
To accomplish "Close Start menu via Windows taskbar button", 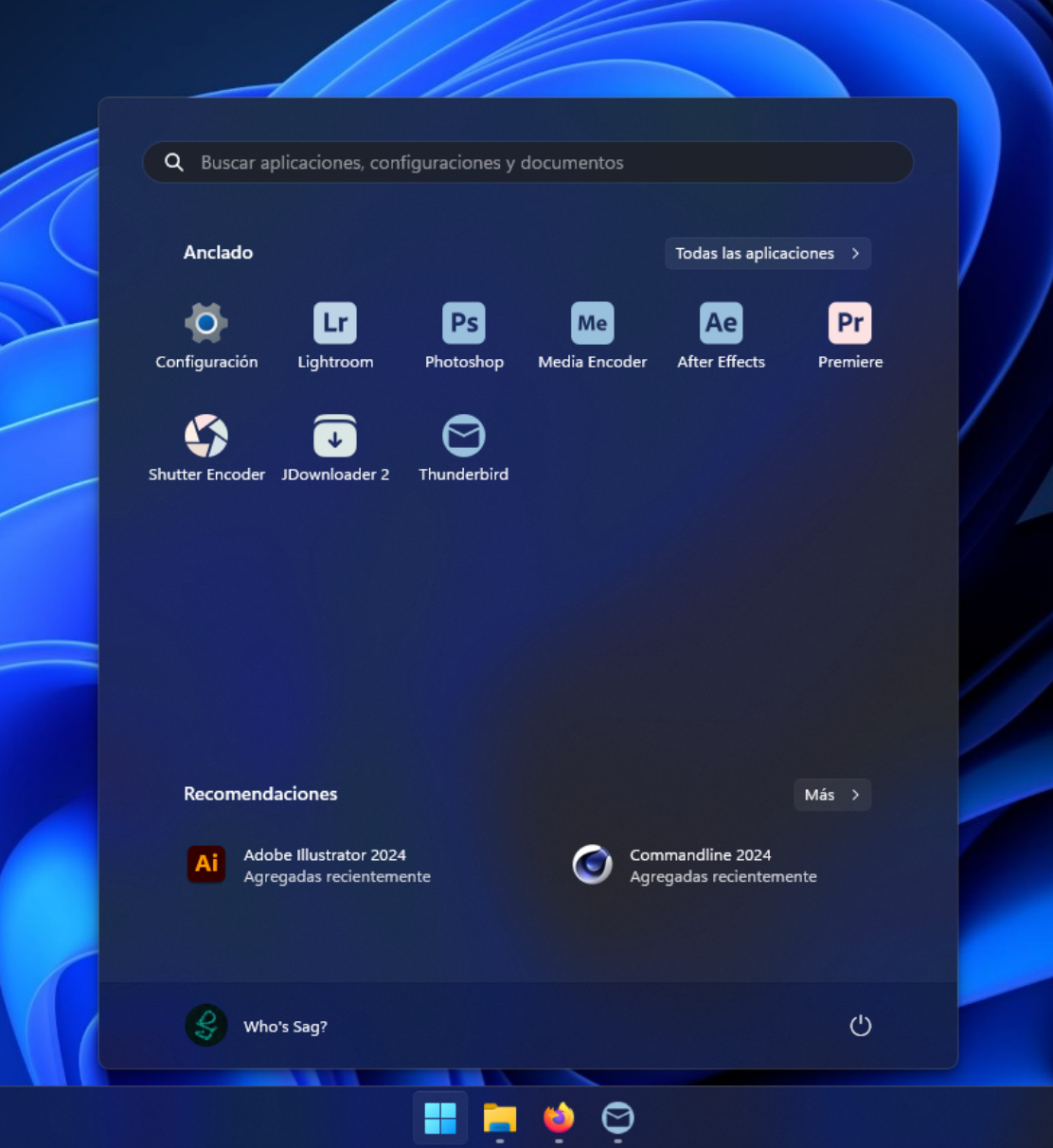I will pos(440,1118).
